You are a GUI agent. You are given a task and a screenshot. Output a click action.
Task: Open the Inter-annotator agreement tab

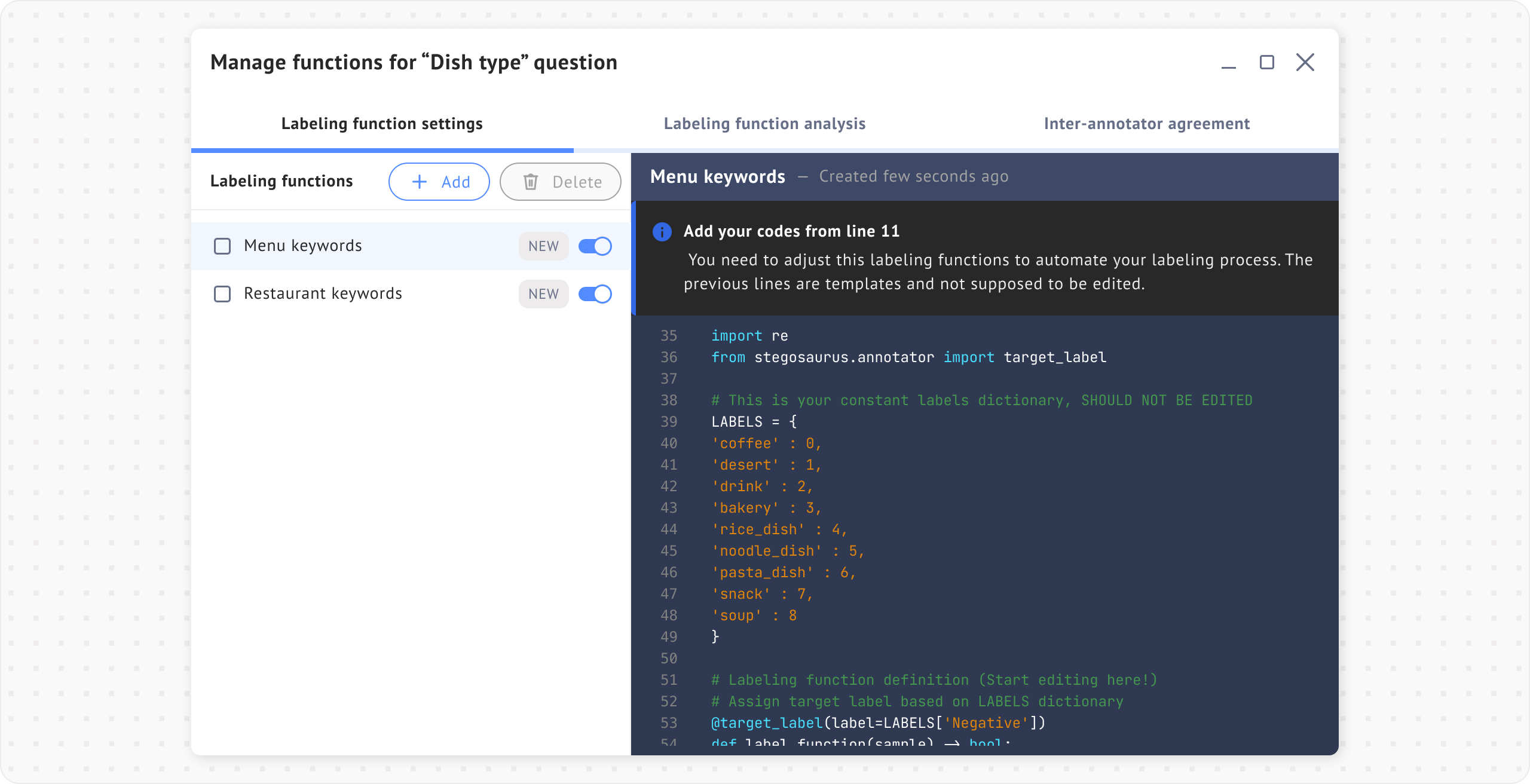pos(1146,124)
